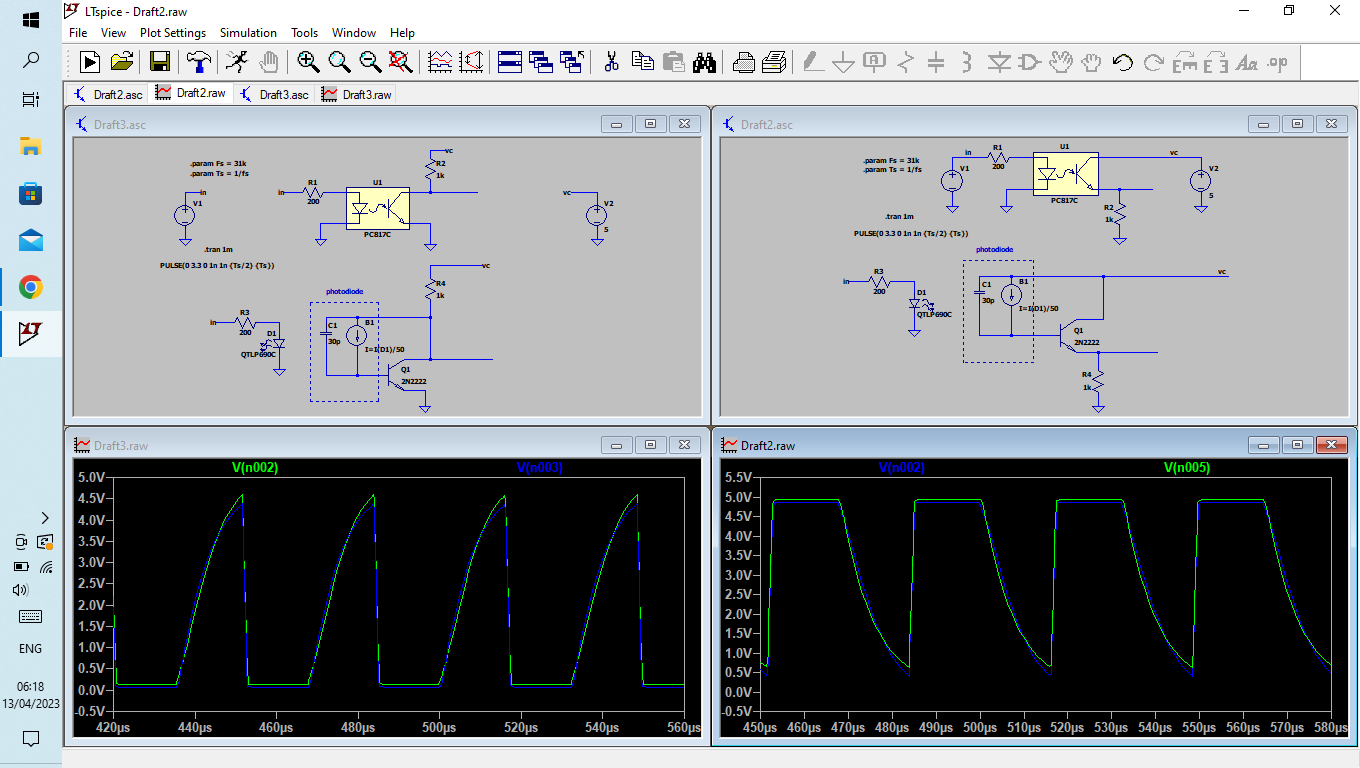Viewport: 1360px width, 768px height.
Task: Cut selection with the scissors icon
Action: [x=611, y=62]
